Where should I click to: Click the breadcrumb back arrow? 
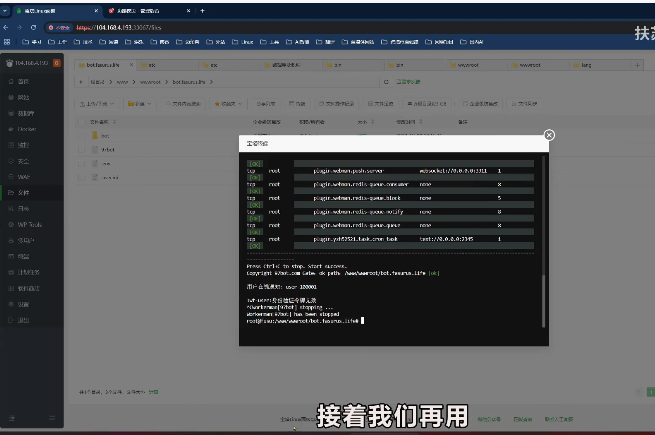coord(81,82)
